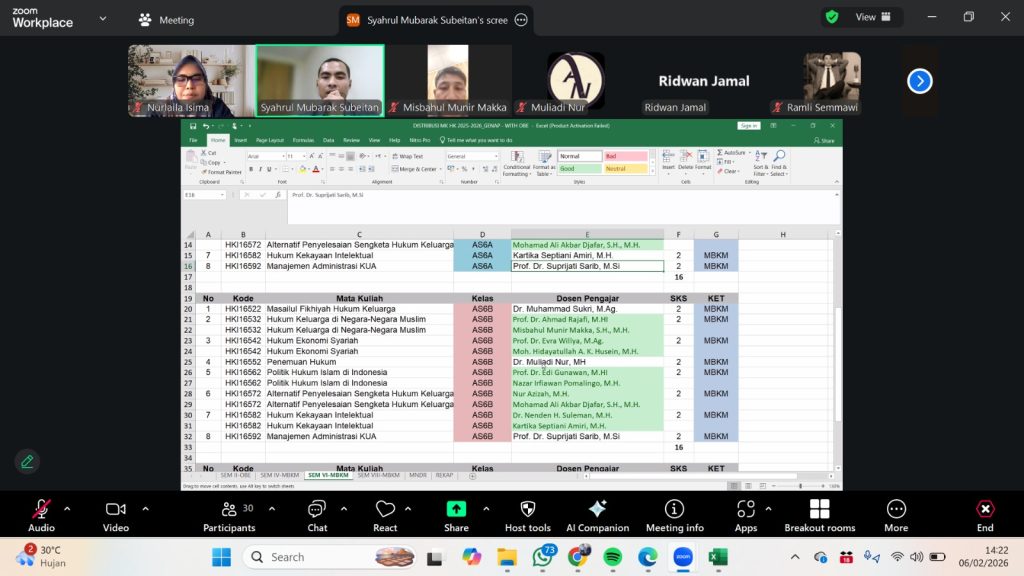Image resolution: width=1024 pixels, height=576 pixels.
Task: Start the camera with the Video button
Action: click(116, 514)
